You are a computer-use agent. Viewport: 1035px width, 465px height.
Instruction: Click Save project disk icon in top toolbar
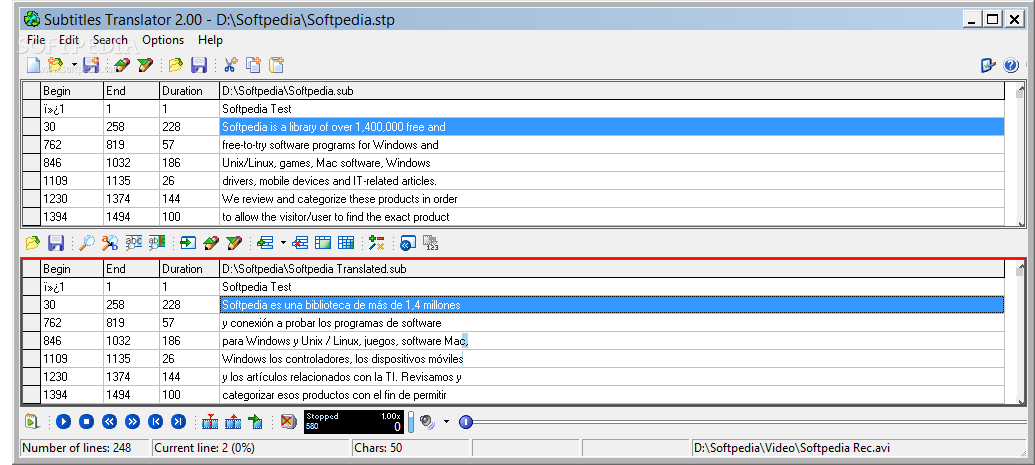tap(90, 65)
